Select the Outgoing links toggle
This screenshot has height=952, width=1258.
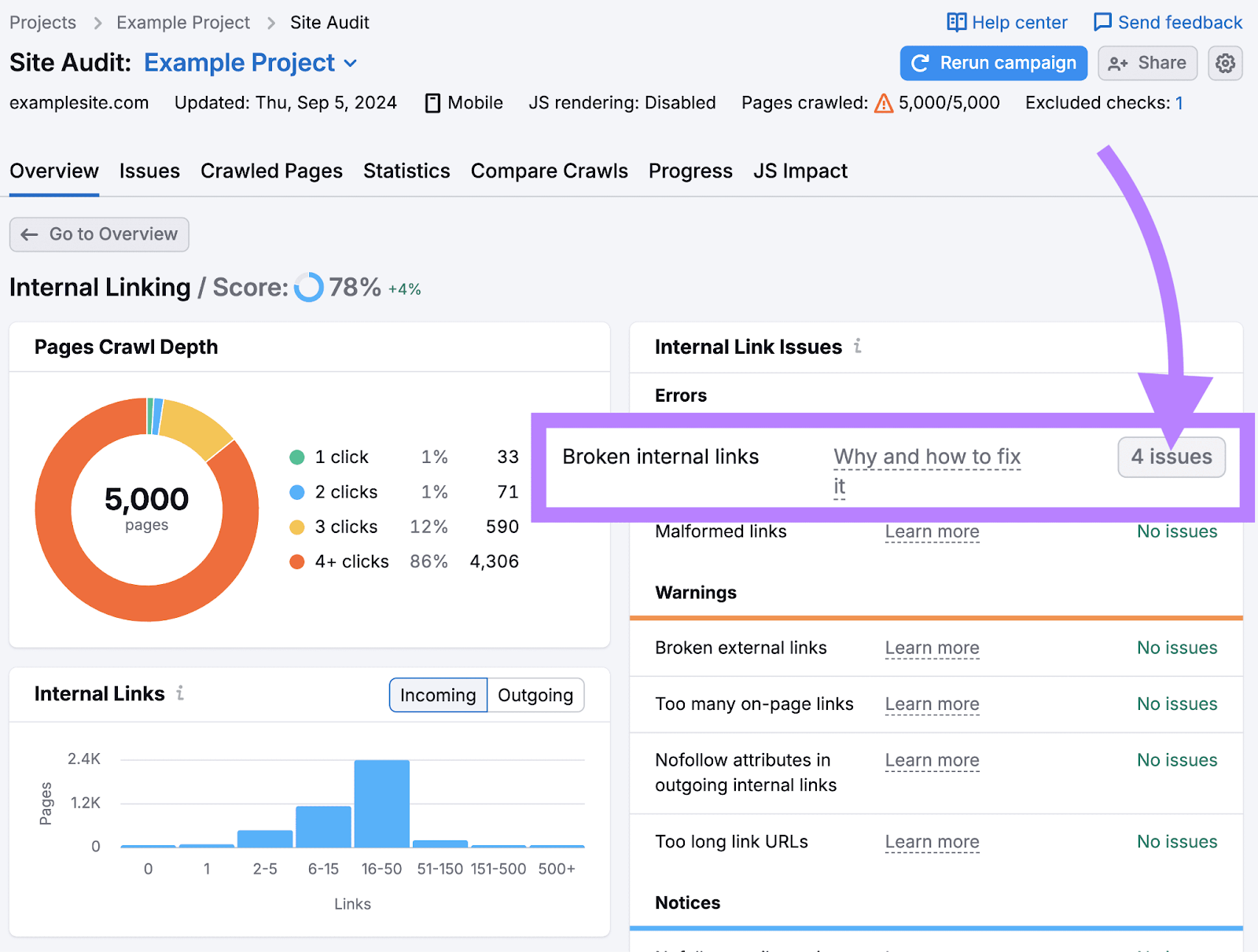point(535,695)
